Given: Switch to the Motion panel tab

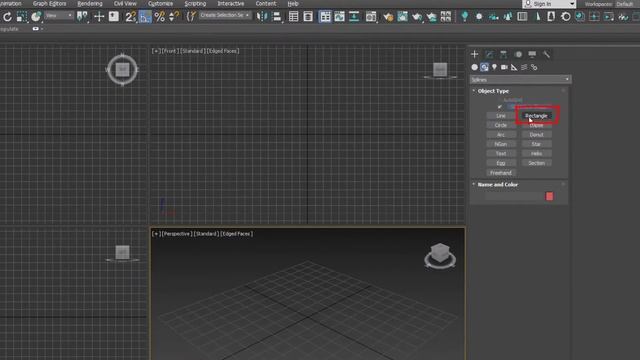Looking at the screenshot, I should (x=518, y=54).
